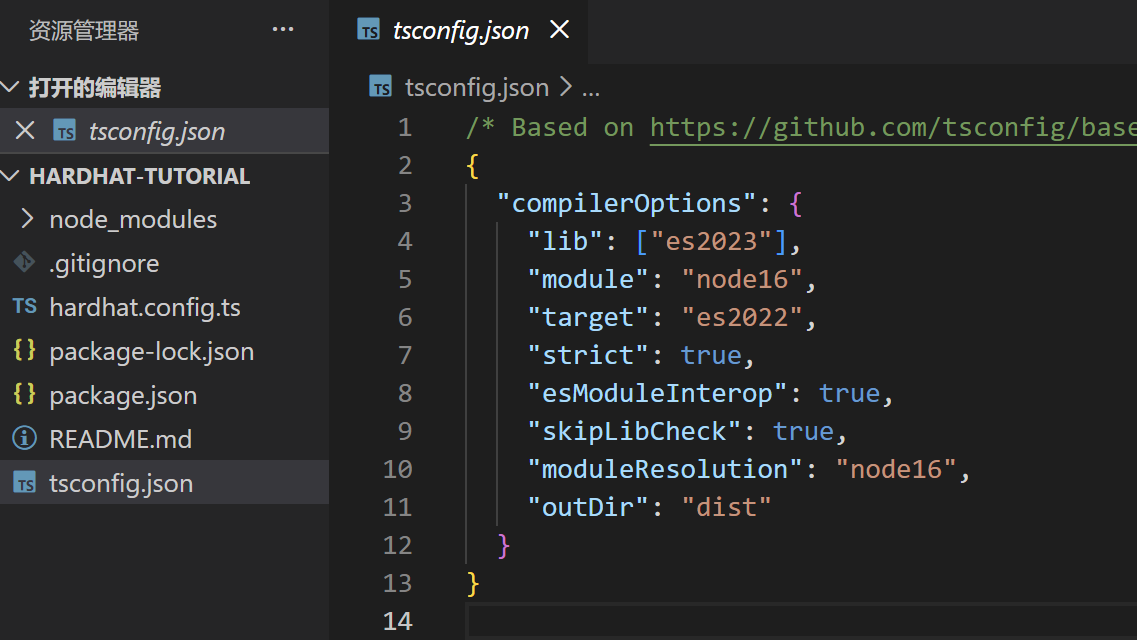Open the breadcrumb ellipsis segment

[591, 88]
